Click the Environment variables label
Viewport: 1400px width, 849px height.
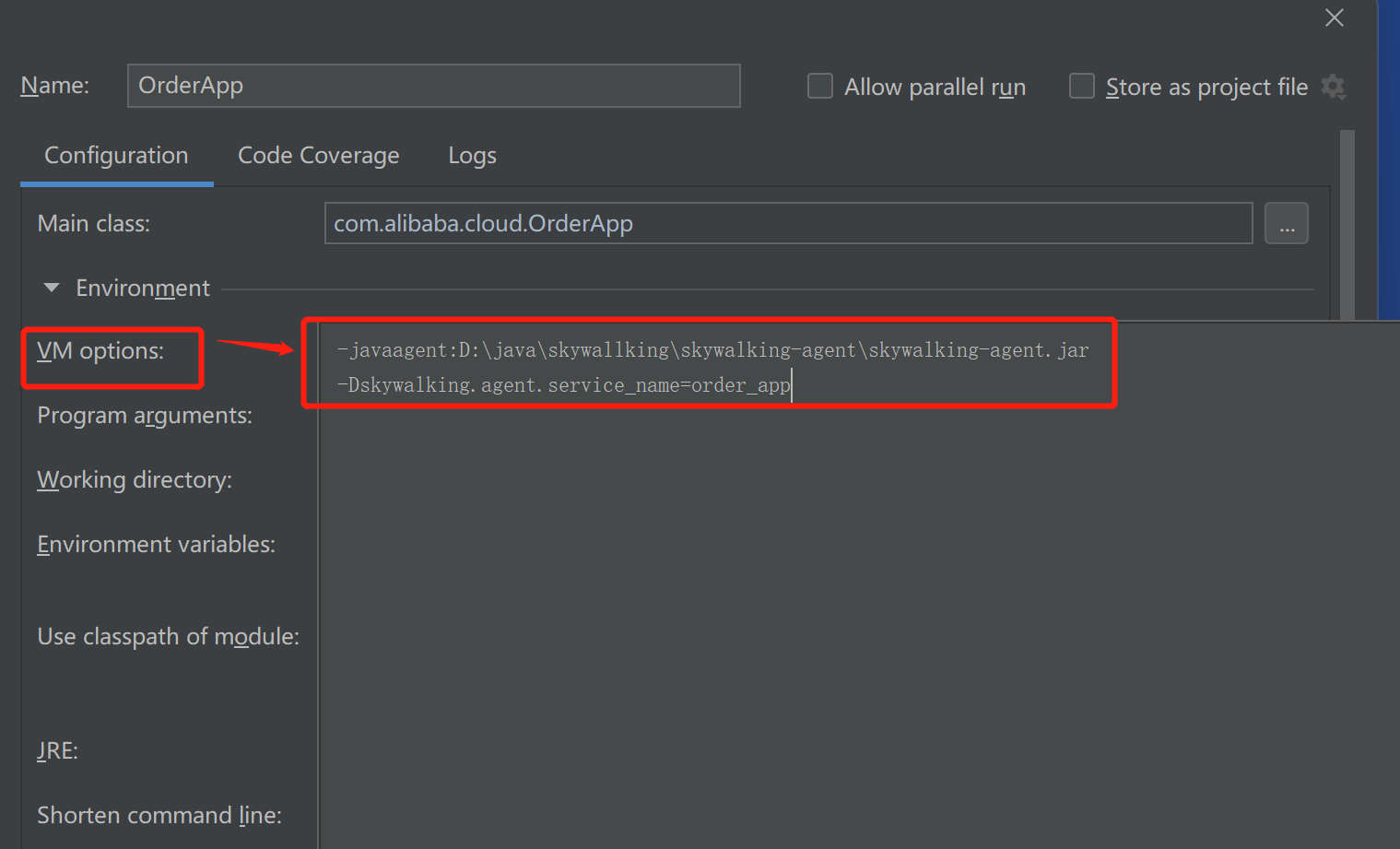[x=156, y=545]
